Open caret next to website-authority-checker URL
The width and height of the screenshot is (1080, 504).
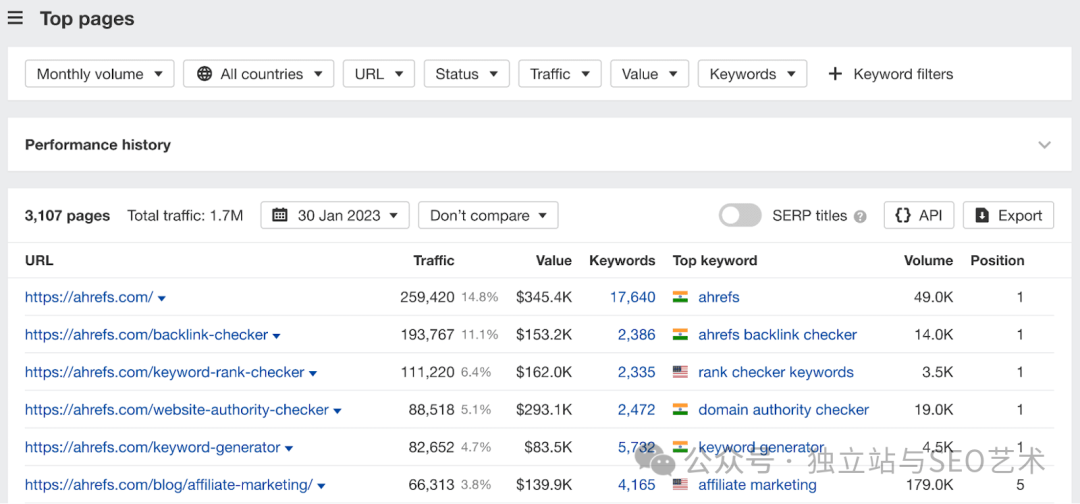[338, 411]
